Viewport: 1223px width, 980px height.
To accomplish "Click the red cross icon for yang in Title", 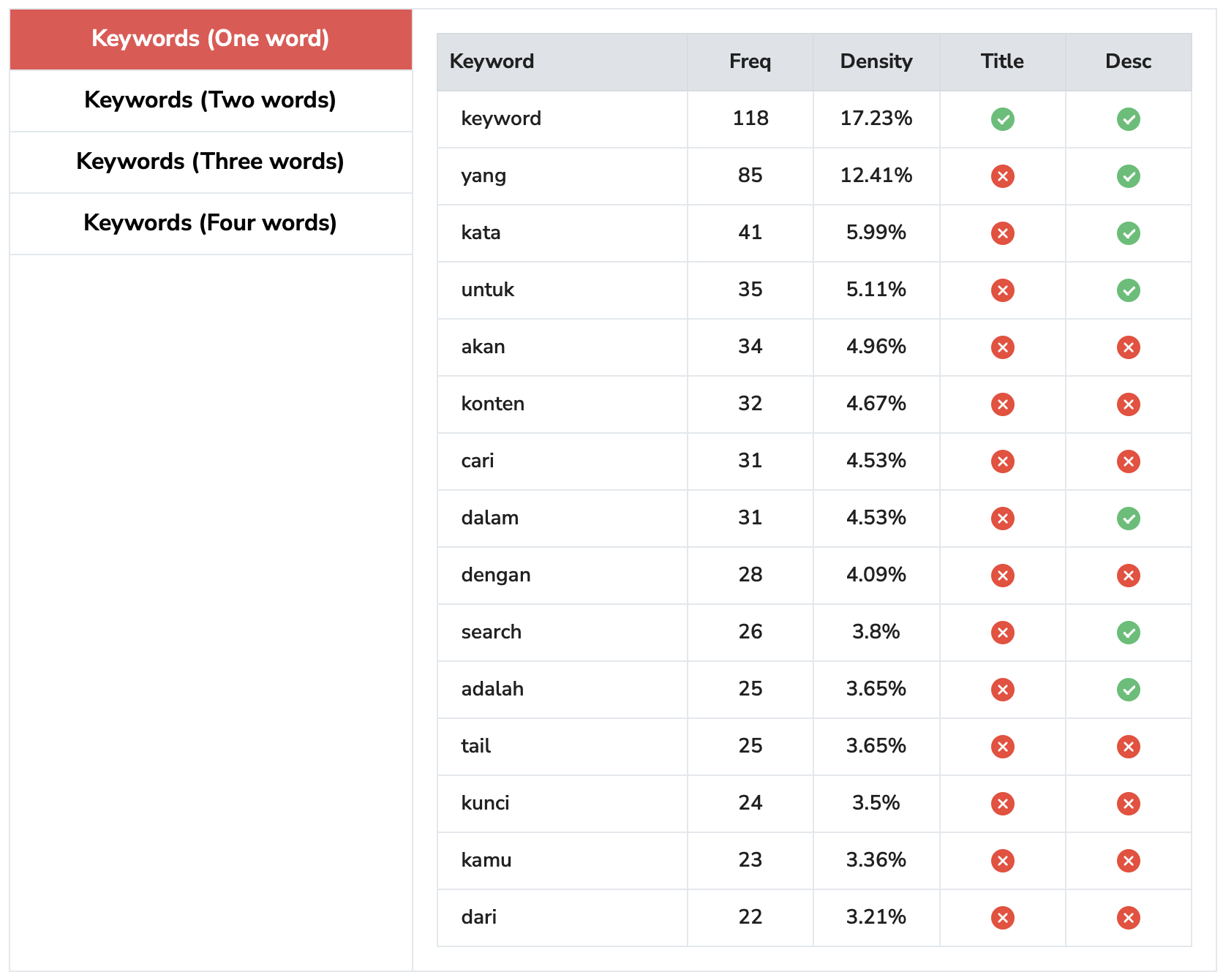I will 1002,176.
